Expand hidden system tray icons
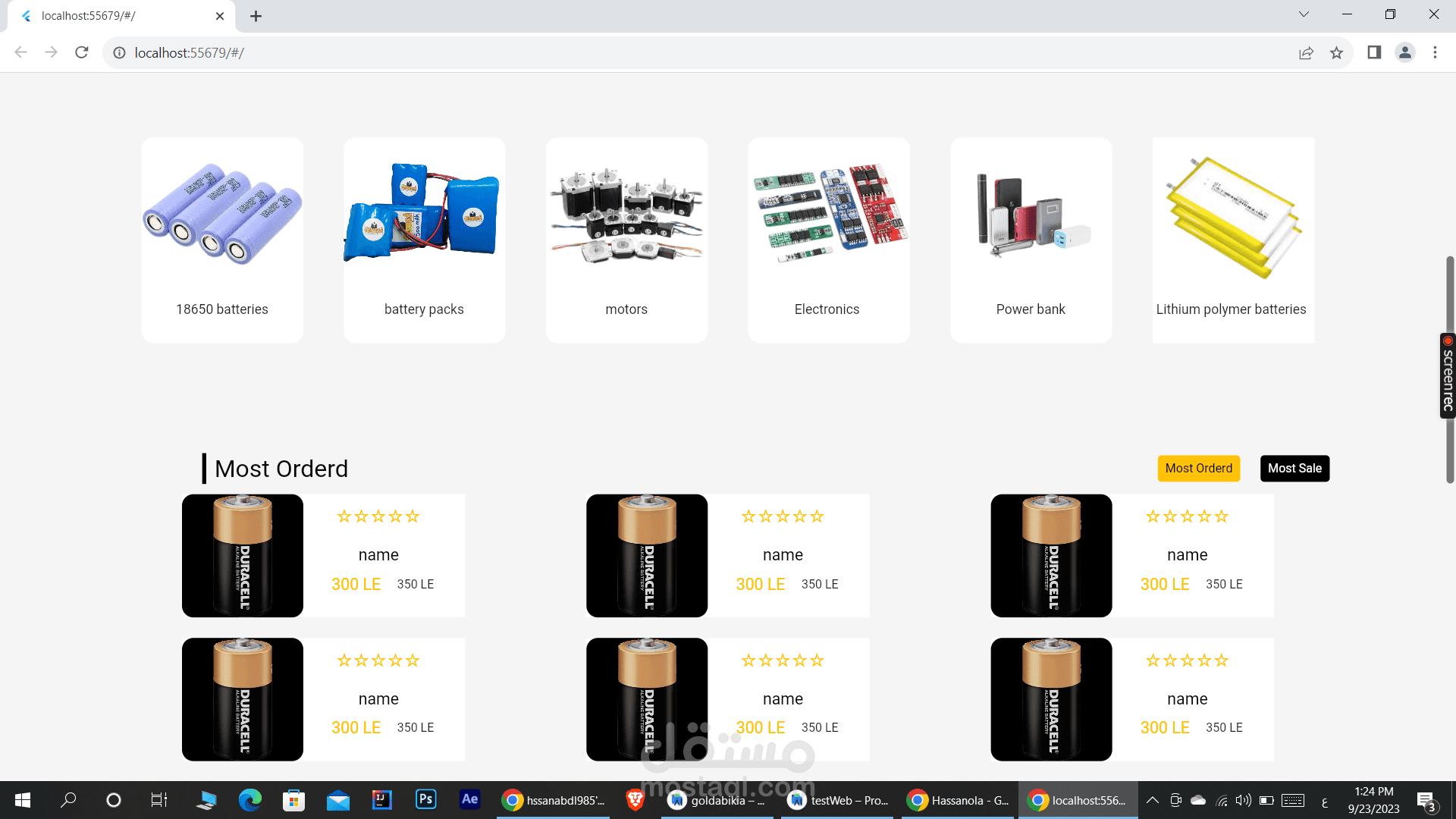The width and height of the screenshot is (1456, 819). [x=1151, y=799]
